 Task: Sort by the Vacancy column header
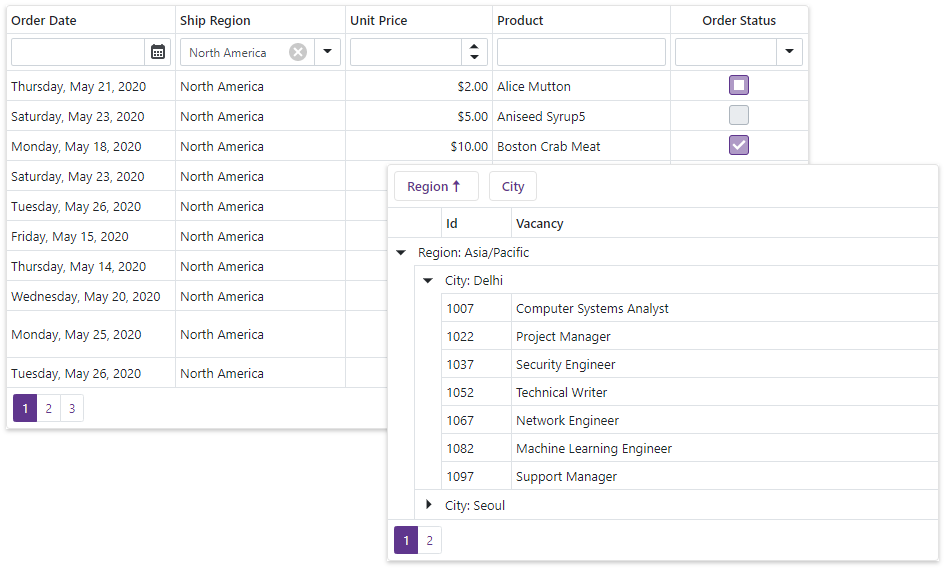[x=540, y=224]
